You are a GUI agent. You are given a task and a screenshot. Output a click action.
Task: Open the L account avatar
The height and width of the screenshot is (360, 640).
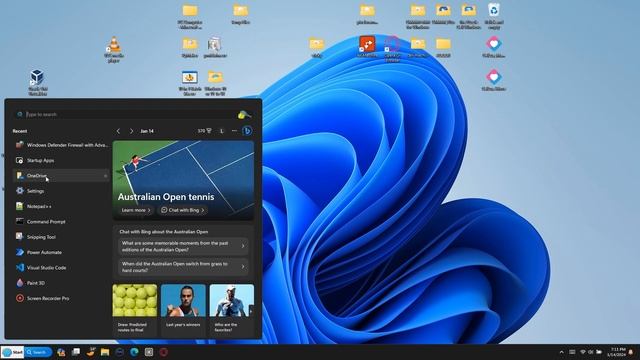point(222,131)
